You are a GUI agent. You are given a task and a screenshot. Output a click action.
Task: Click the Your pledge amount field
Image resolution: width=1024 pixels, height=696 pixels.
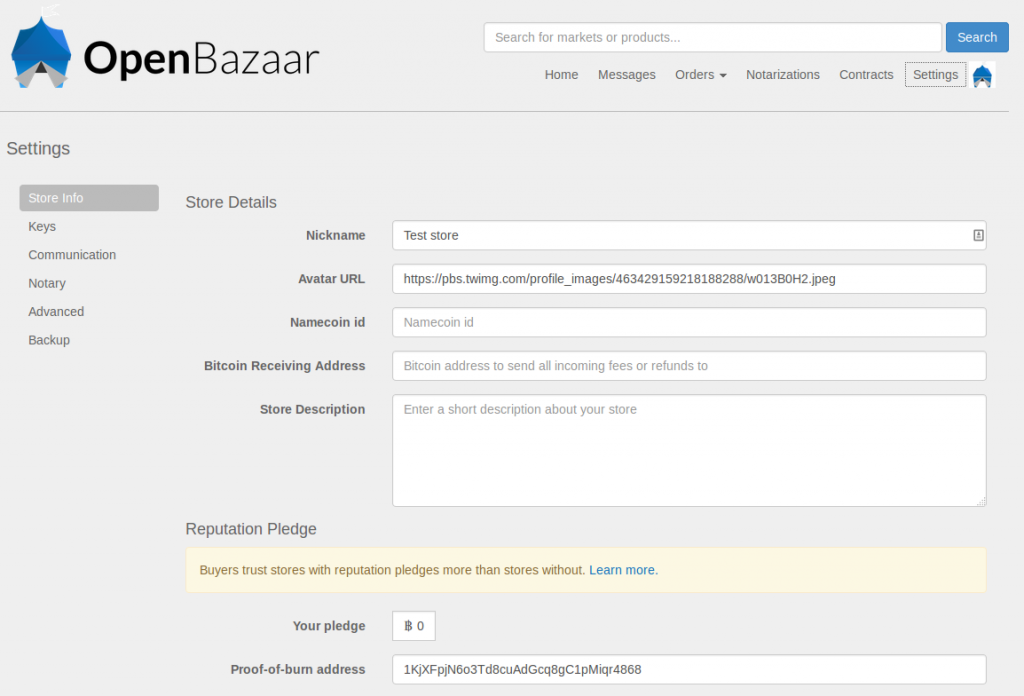413,625
